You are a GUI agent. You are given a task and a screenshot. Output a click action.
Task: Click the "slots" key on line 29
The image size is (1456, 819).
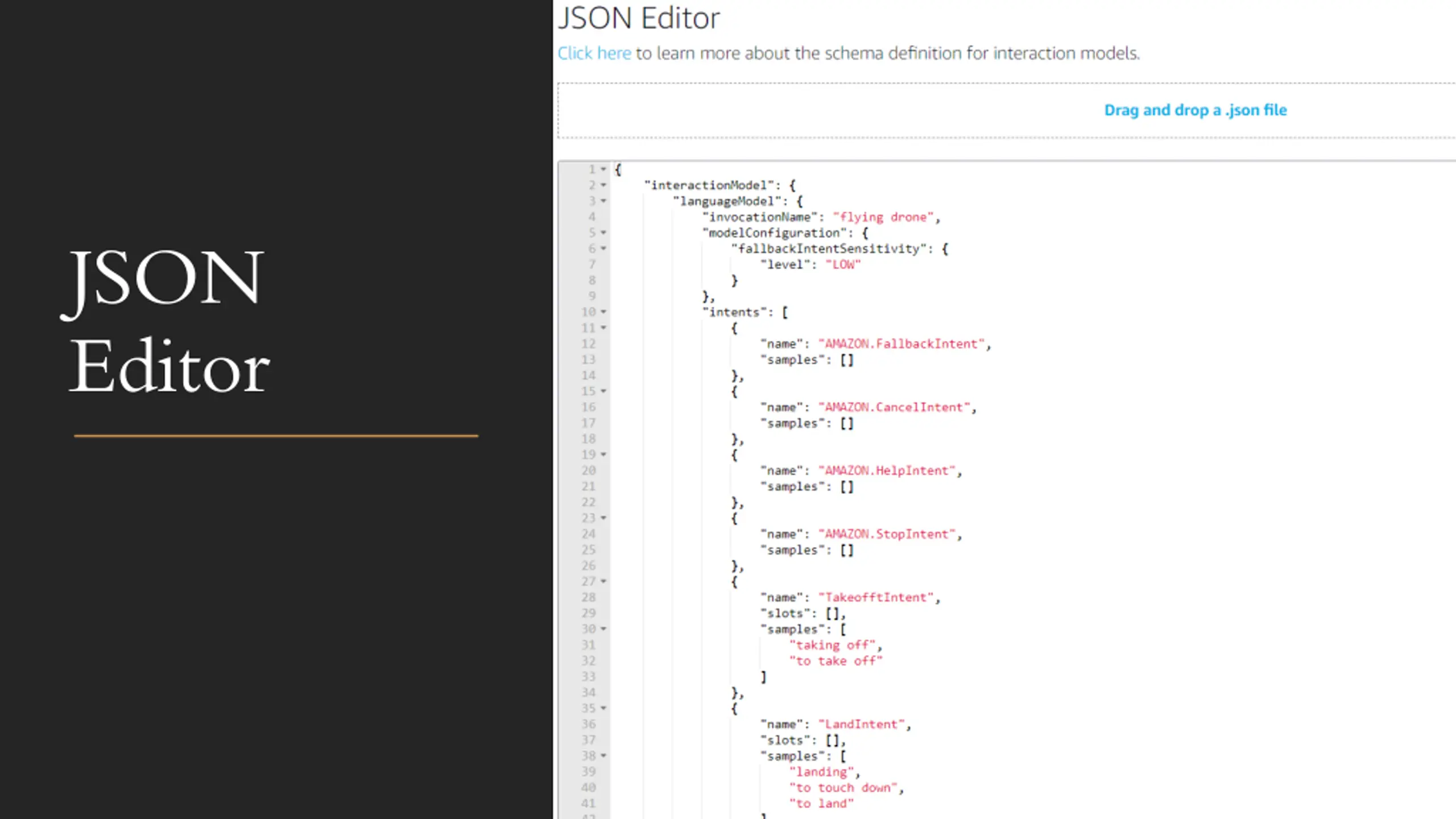click(785, 614)
